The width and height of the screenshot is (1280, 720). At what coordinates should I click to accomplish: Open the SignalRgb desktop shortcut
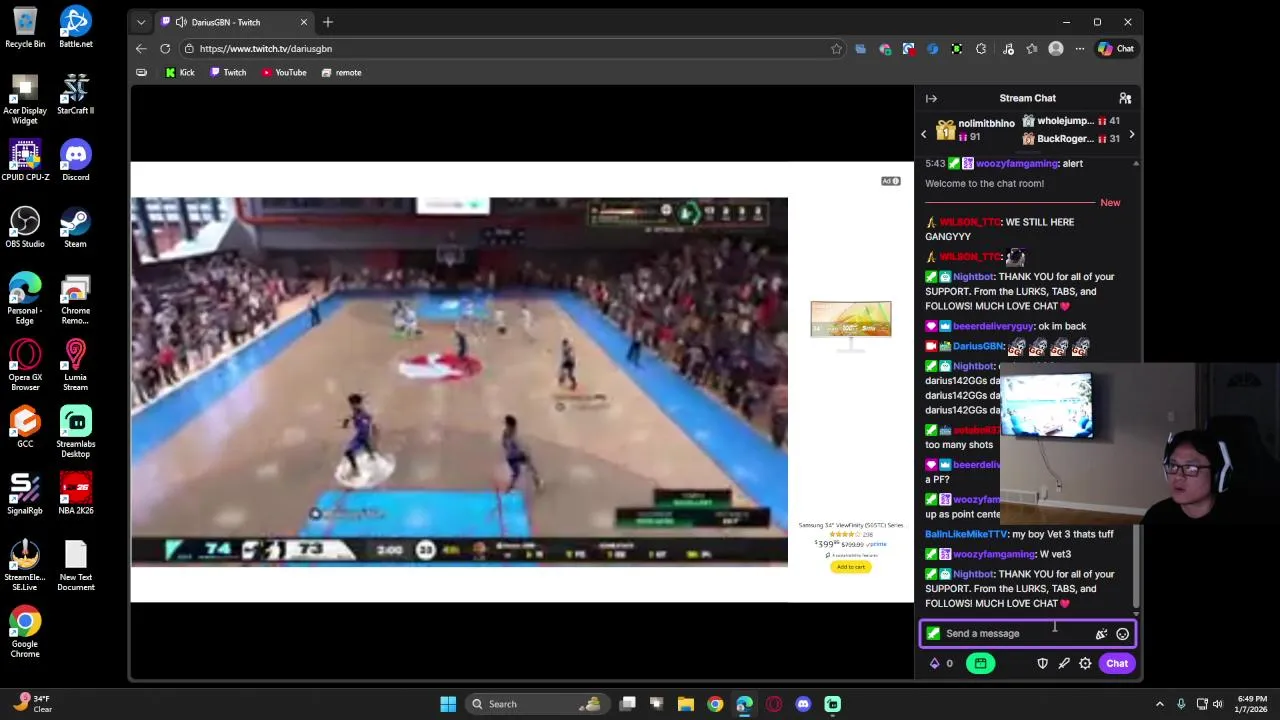[x=25, y=494]
